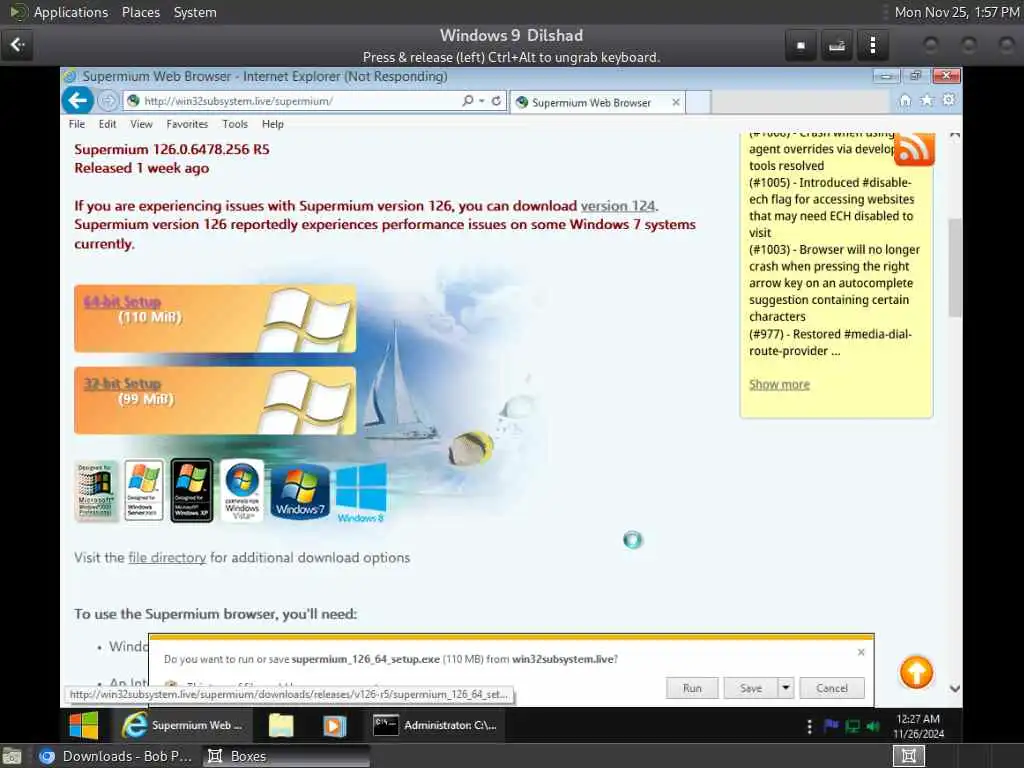Click the Windows Vista compatibility badge
Image resolution: width=1024 pixels, height=768 pixels.
(x=242, y=490)
